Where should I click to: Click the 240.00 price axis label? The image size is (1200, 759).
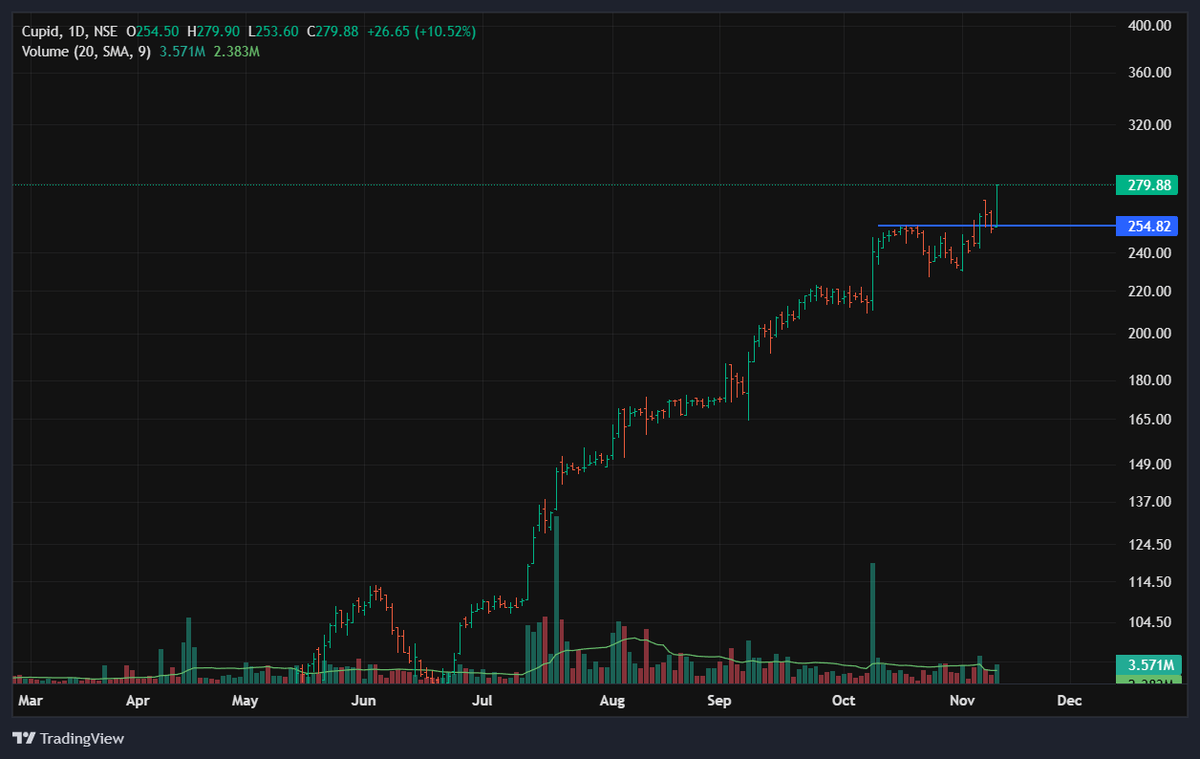click(1149, 254)
